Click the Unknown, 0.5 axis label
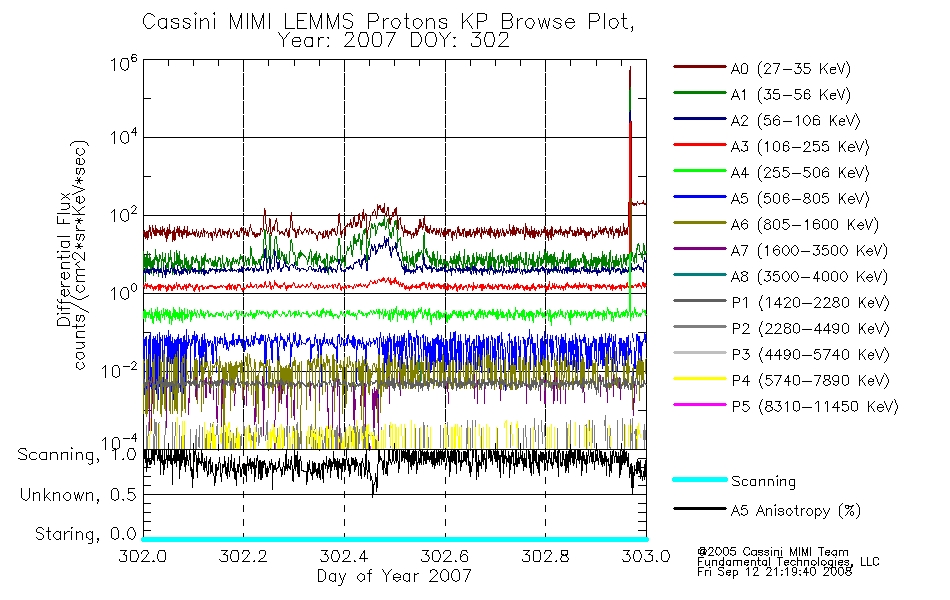Image resolution: width=950 pixels, height=600 pixels. 78,495
